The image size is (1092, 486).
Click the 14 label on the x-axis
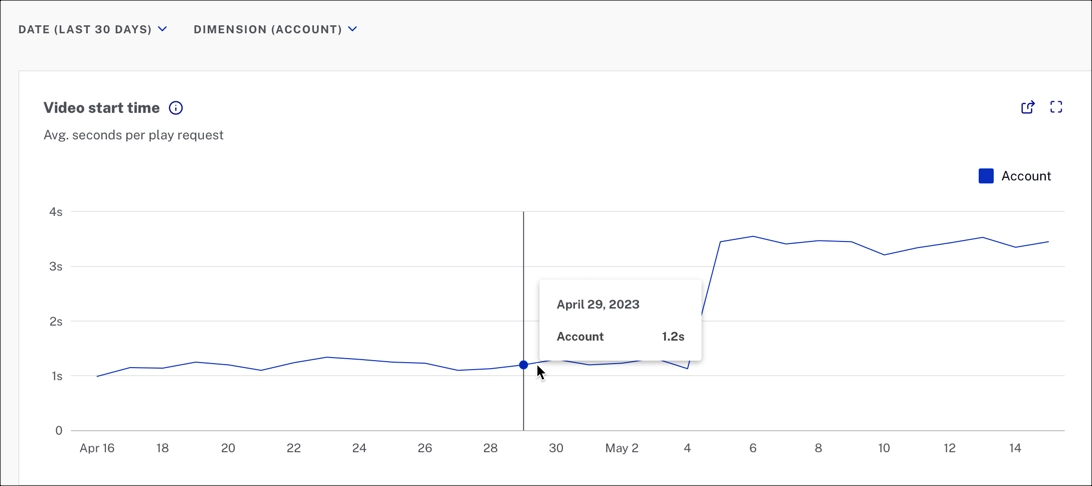click(1015, 448)
